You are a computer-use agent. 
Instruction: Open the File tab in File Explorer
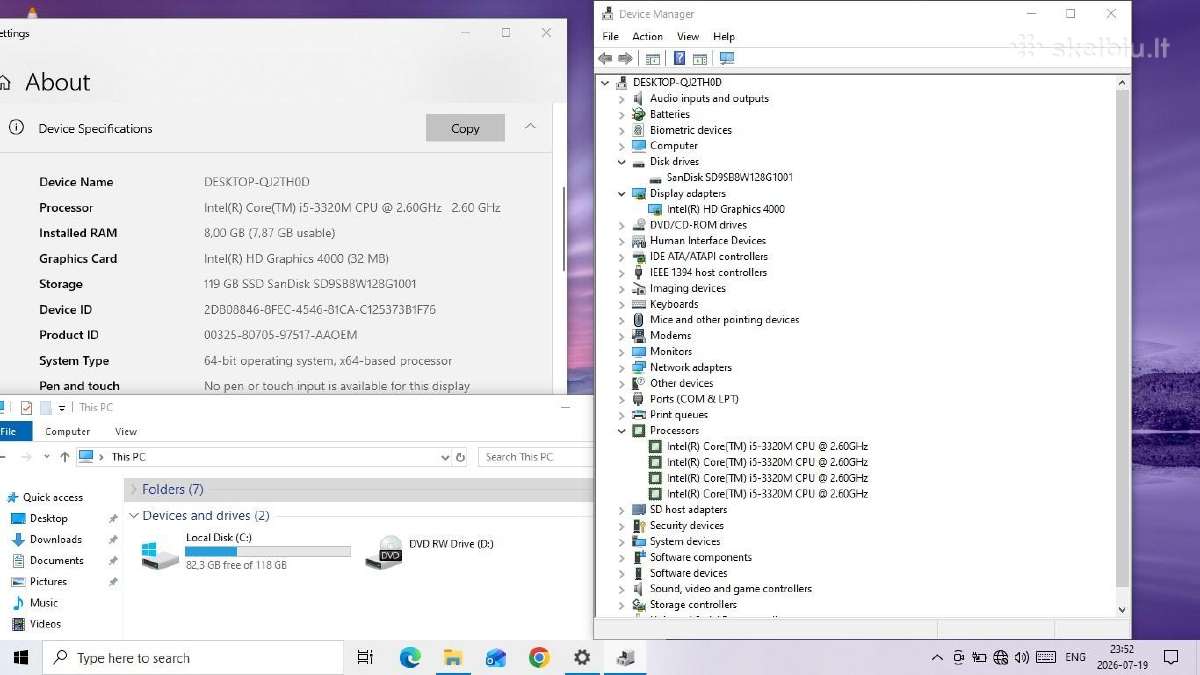(12, 431)
